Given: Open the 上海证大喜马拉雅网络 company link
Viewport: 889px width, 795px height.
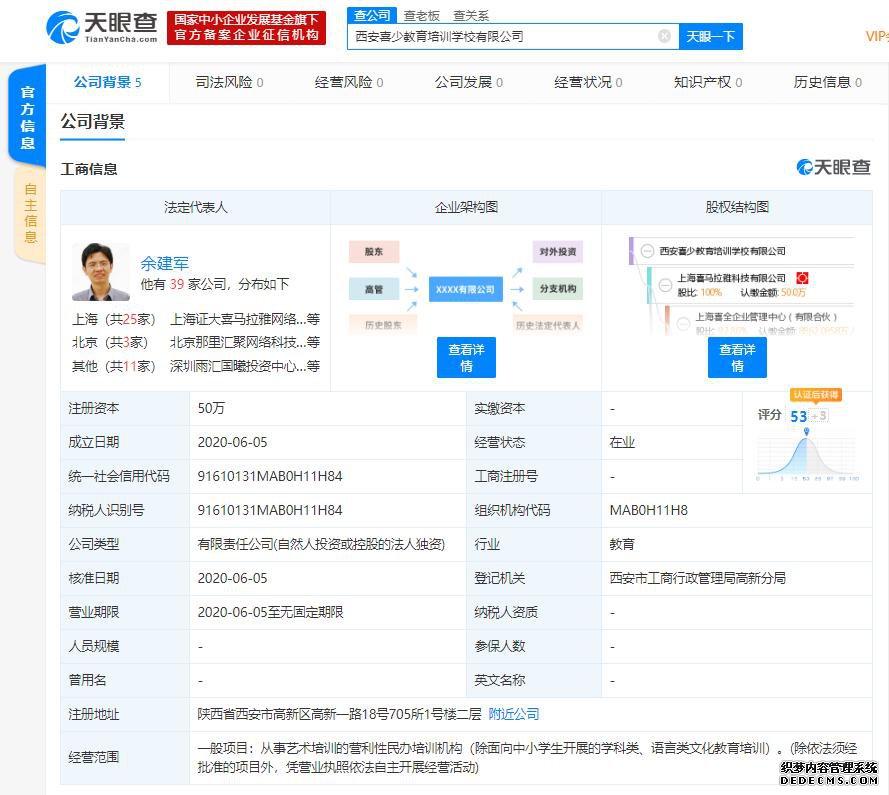Looking at the screenshot, I should 245,319.
